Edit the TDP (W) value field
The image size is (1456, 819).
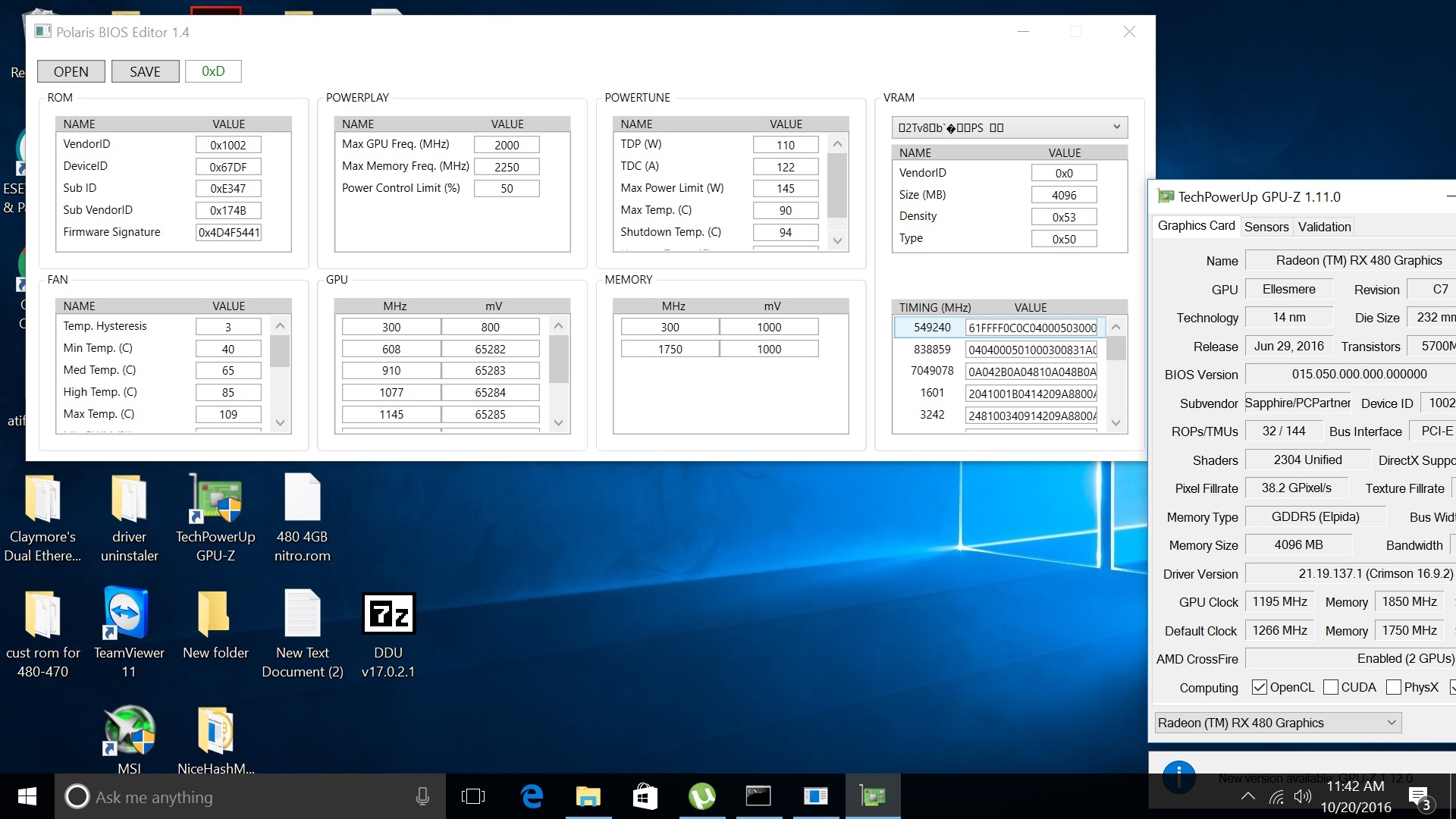click(786, 145)
